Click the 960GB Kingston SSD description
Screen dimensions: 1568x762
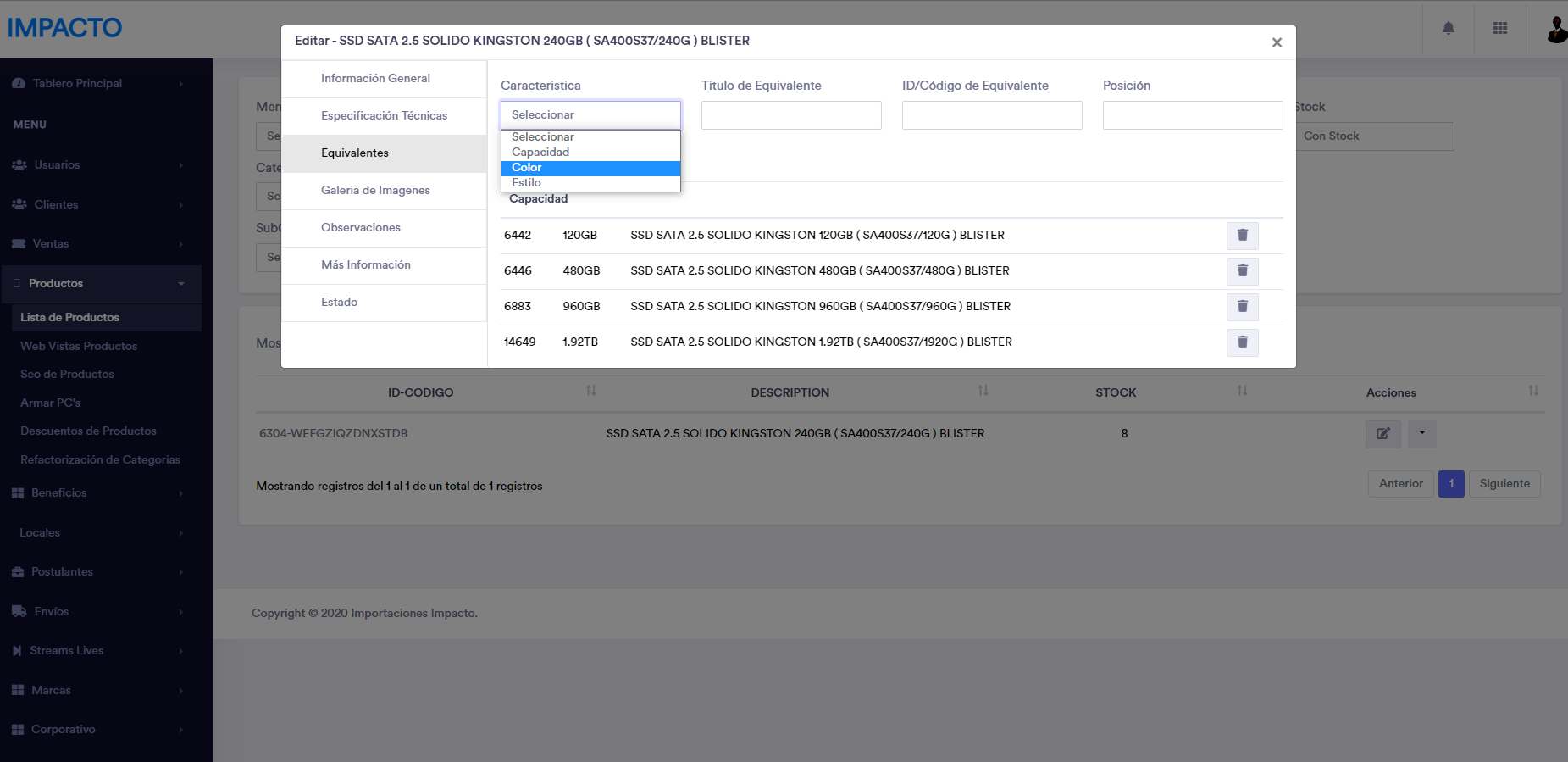click(820, 307)
